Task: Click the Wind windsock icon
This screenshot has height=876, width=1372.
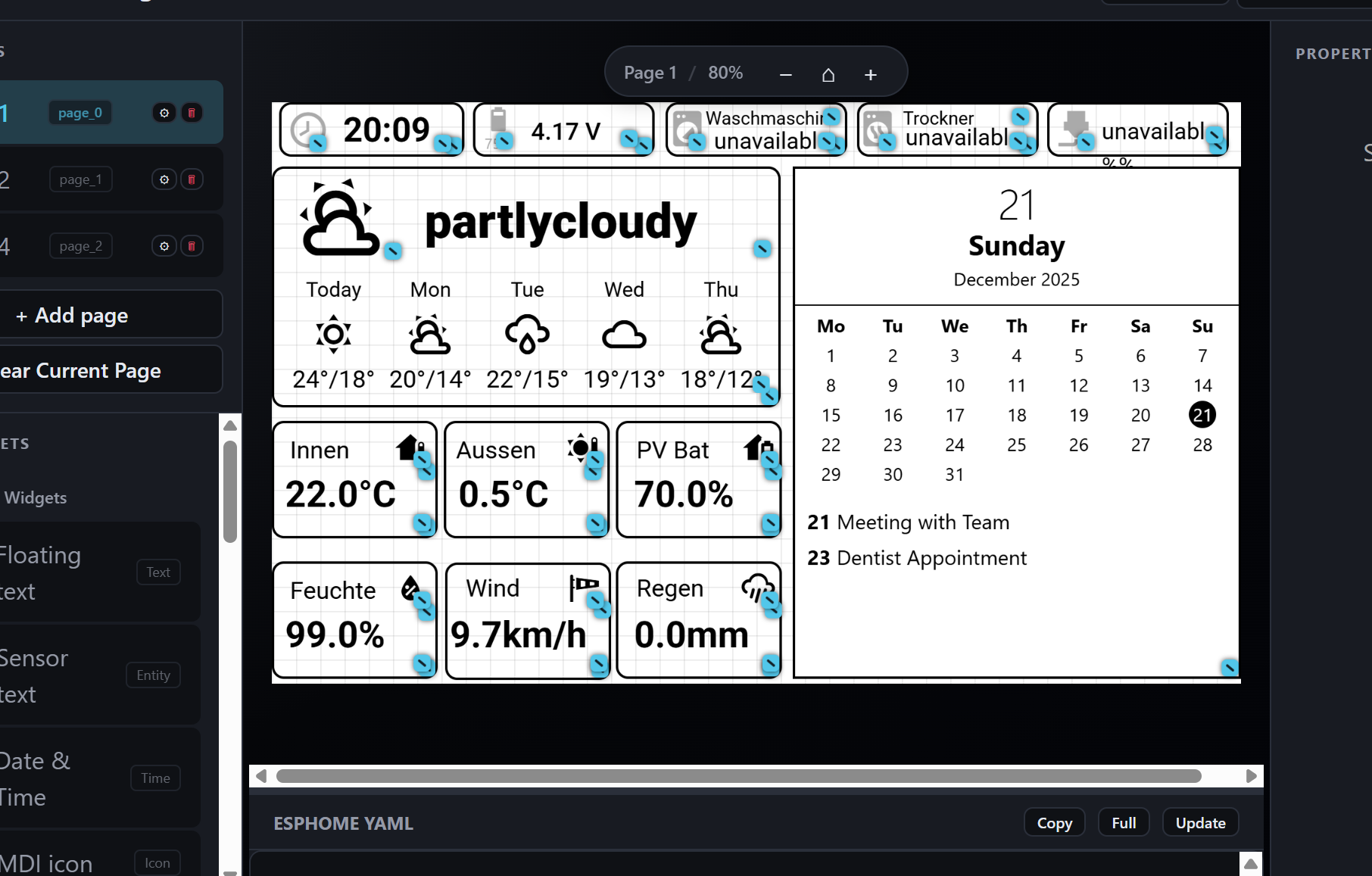Action: (x=583, y=587)
